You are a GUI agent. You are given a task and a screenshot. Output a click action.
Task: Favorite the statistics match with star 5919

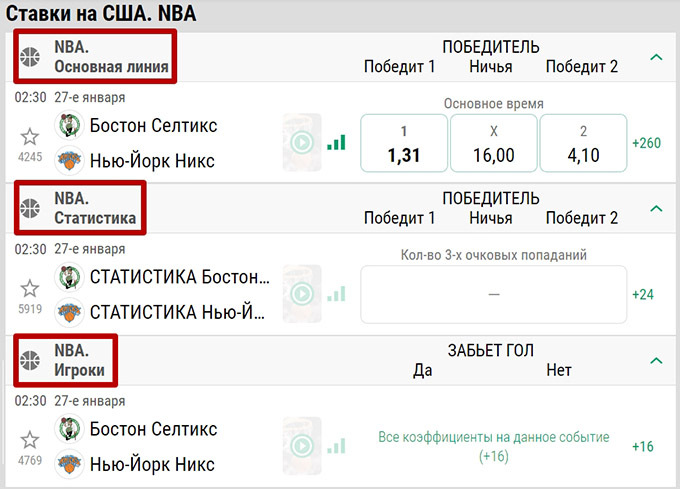click(30, 289)
